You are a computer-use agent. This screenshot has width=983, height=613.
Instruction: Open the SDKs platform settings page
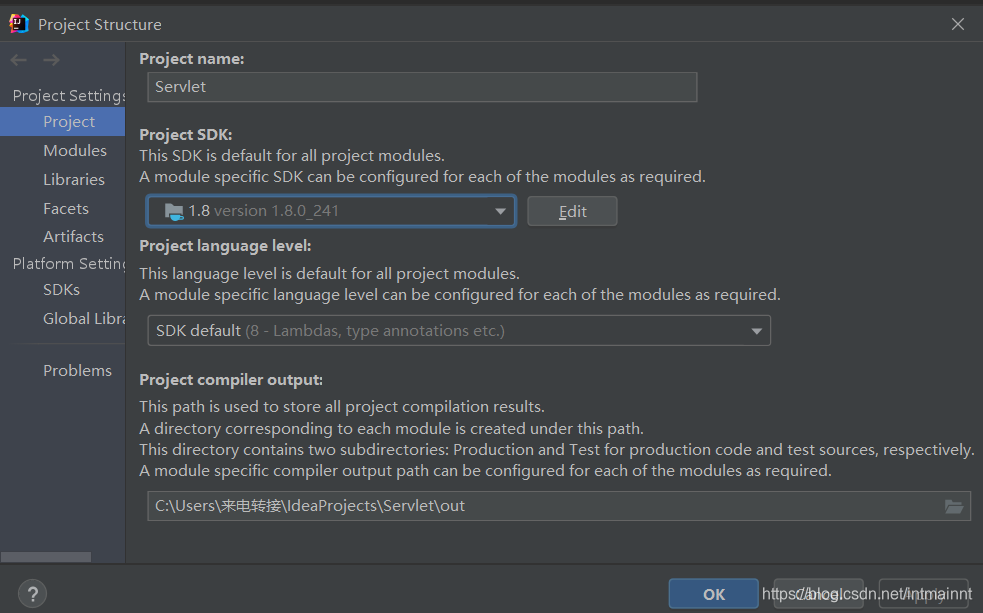tap(61, 290)
